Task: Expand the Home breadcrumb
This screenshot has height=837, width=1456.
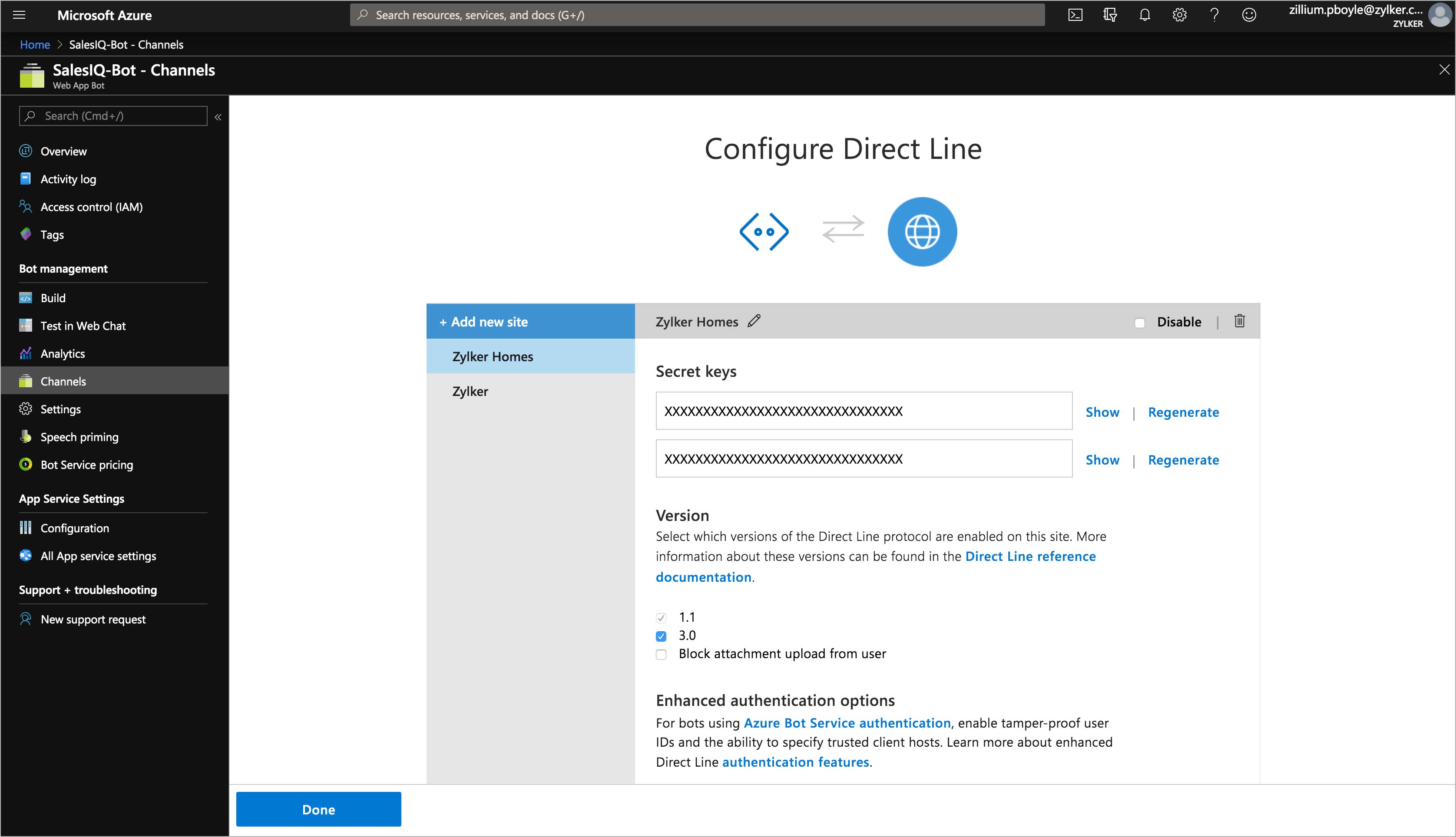Action: [34, 44]
